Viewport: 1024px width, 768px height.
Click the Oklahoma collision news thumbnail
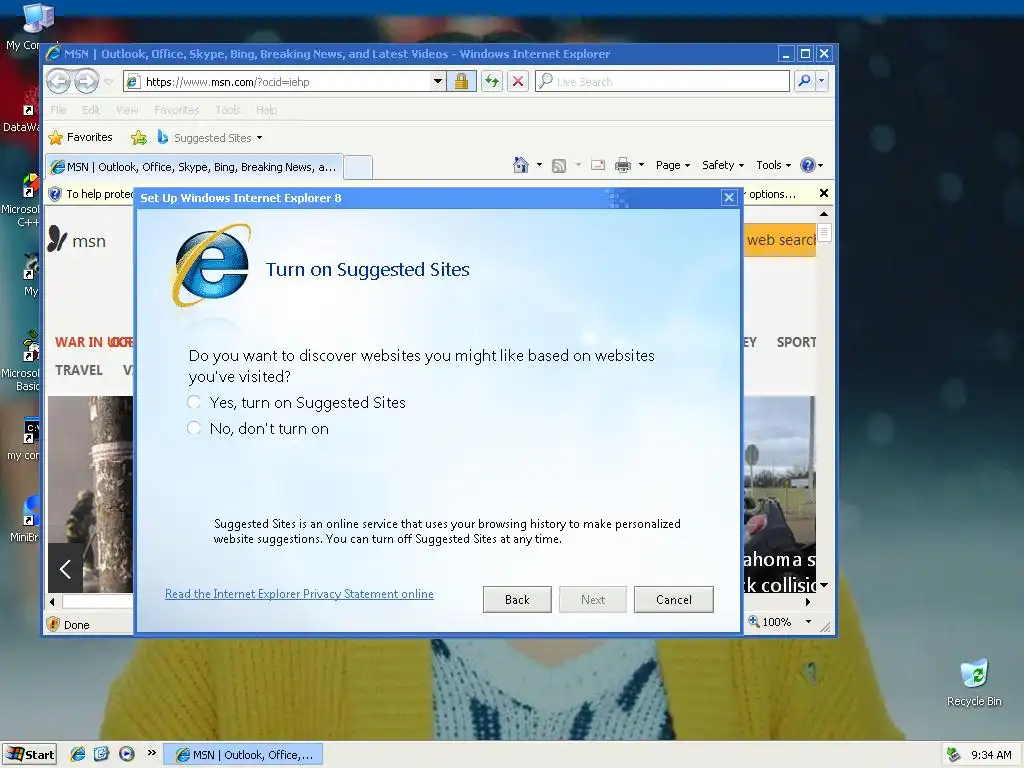[780, 494]
